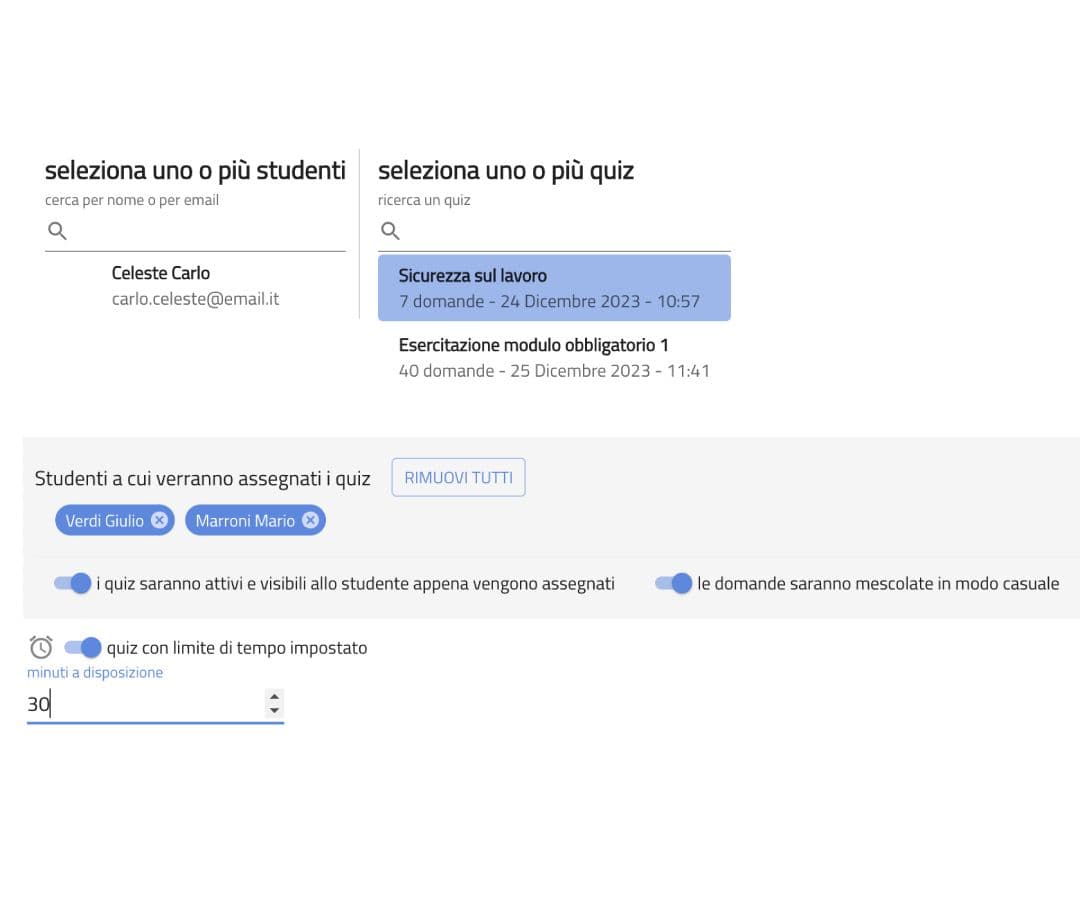The width and height of the screenshot is (1080, 920).
Task: Remove Marroni Mario using the chip's X icon
Action: (x=310, y=520)
